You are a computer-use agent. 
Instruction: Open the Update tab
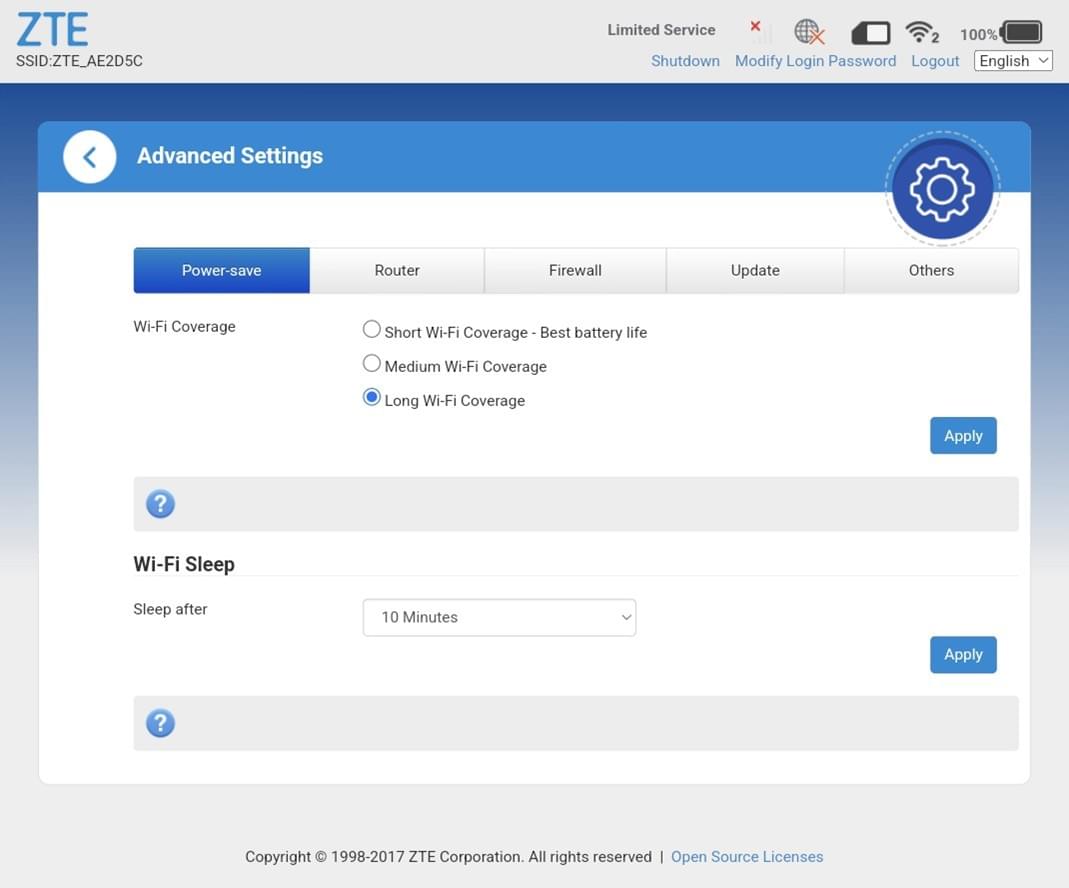point(755,271)
